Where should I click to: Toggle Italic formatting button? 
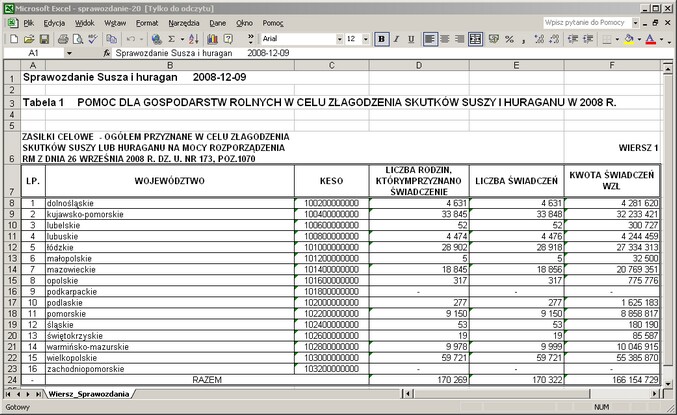point(397,39)
